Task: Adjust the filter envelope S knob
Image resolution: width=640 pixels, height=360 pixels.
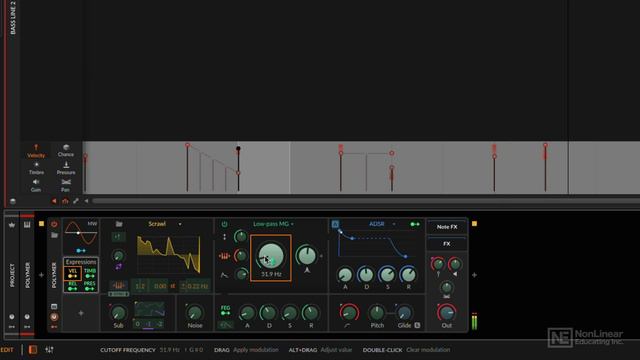Action: tap(290, 313)
